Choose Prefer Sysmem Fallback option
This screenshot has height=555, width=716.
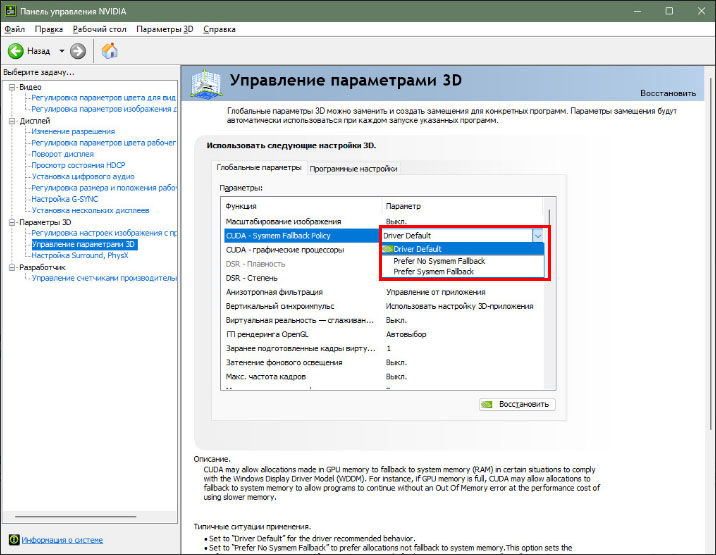tap(463, 272)
